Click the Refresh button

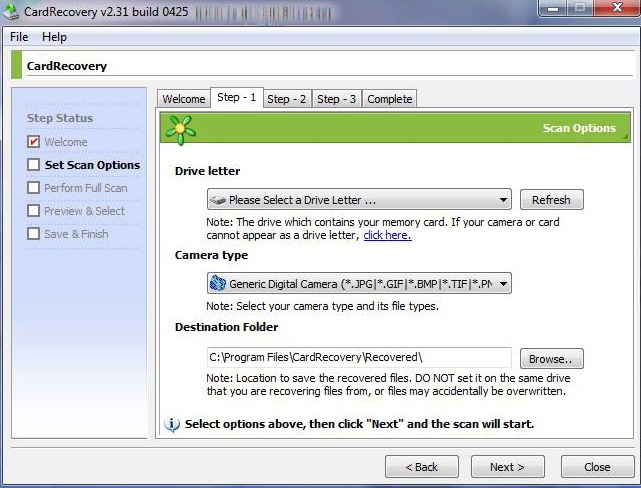click(x=551, y=200)
